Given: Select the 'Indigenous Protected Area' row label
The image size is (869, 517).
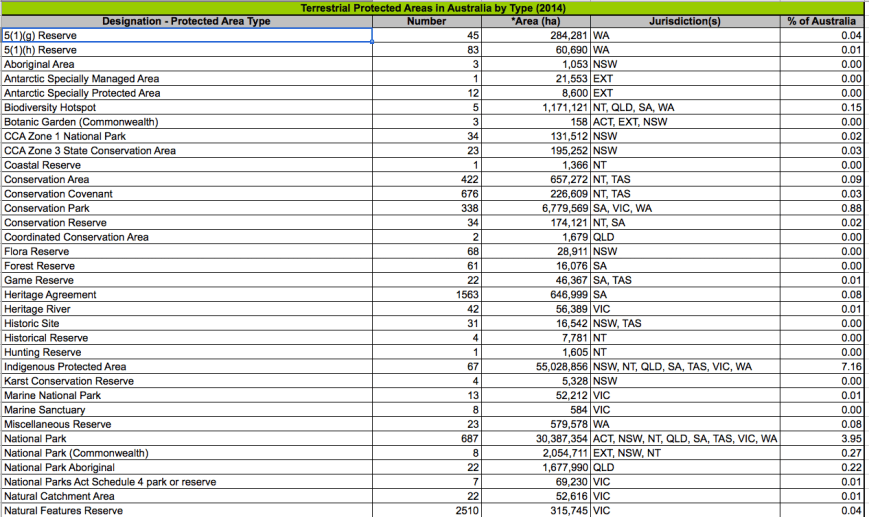Looking at the screenshot, I should coord(186,367).
